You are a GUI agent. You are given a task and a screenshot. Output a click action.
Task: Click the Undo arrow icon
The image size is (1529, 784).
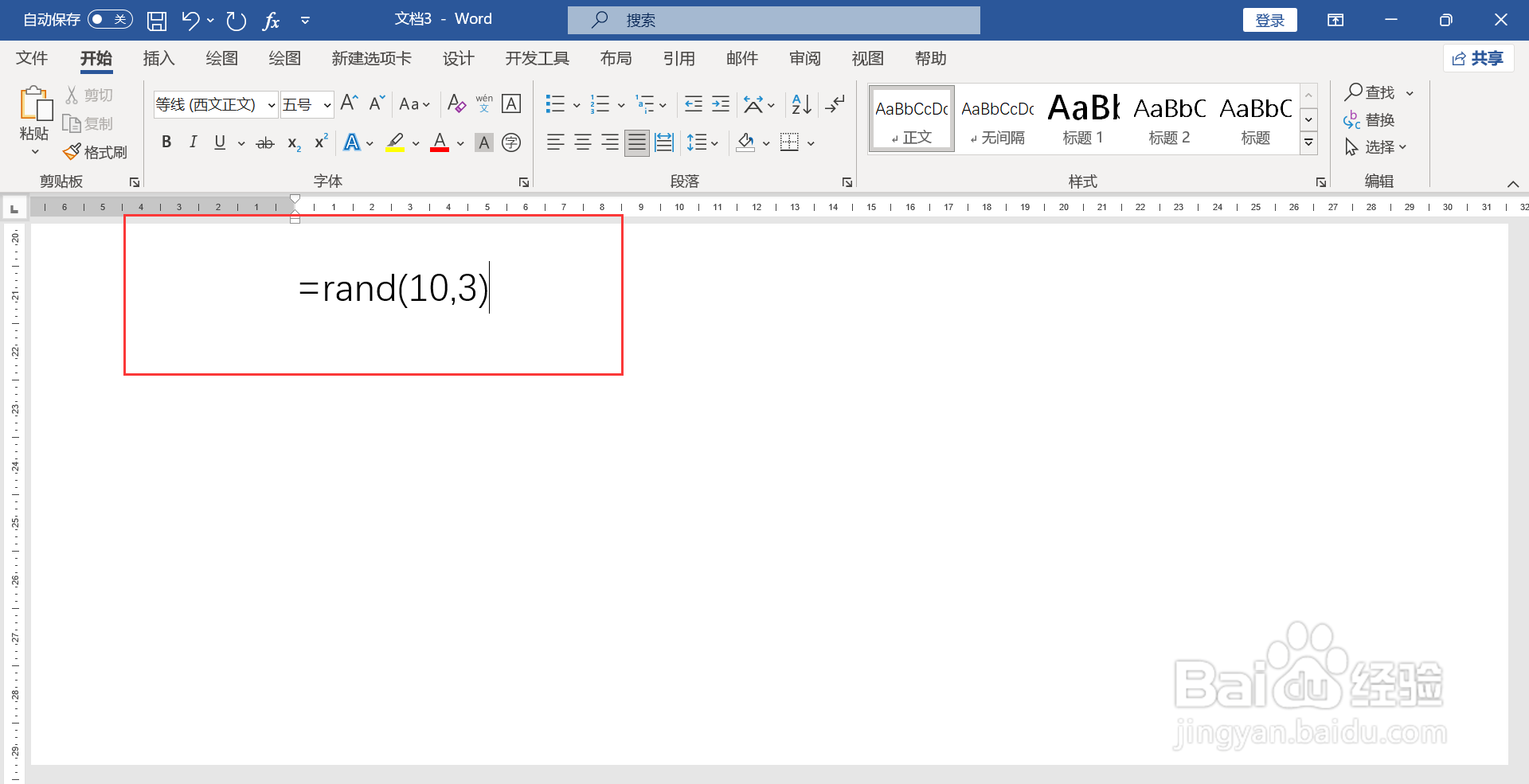click(190, 21)
